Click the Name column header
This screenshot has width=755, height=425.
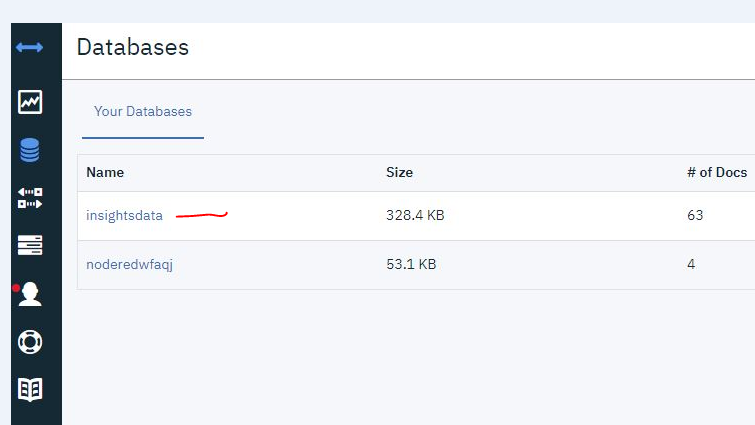[x=105, y=172]
